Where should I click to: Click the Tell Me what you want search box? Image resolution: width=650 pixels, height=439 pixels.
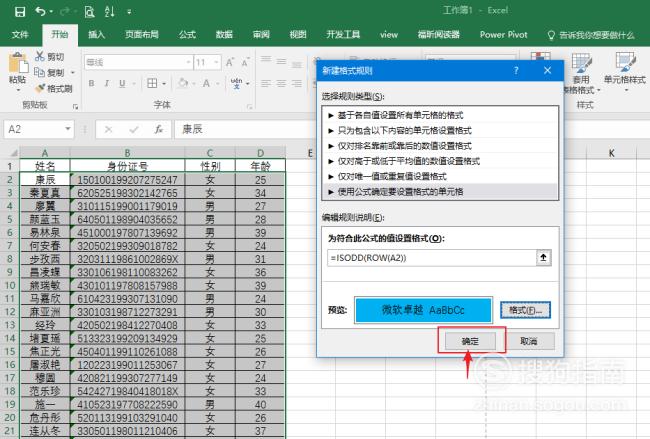[592, 35]
